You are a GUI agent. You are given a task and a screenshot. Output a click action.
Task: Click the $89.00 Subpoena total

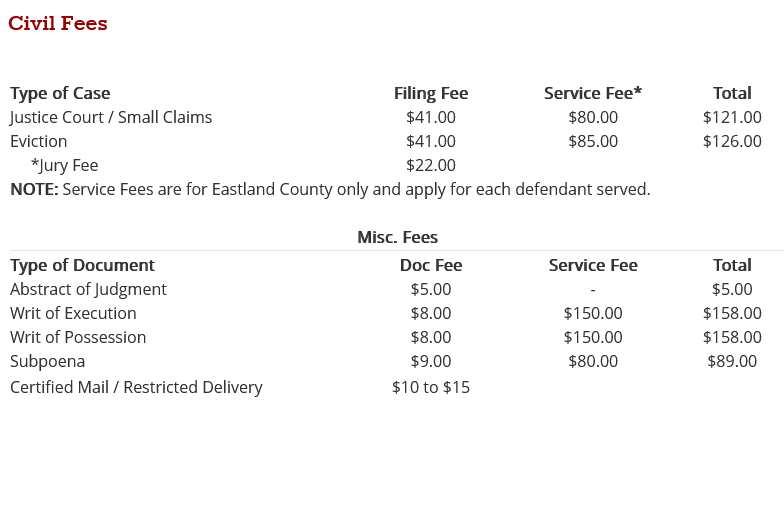click(x=732, y=361)
